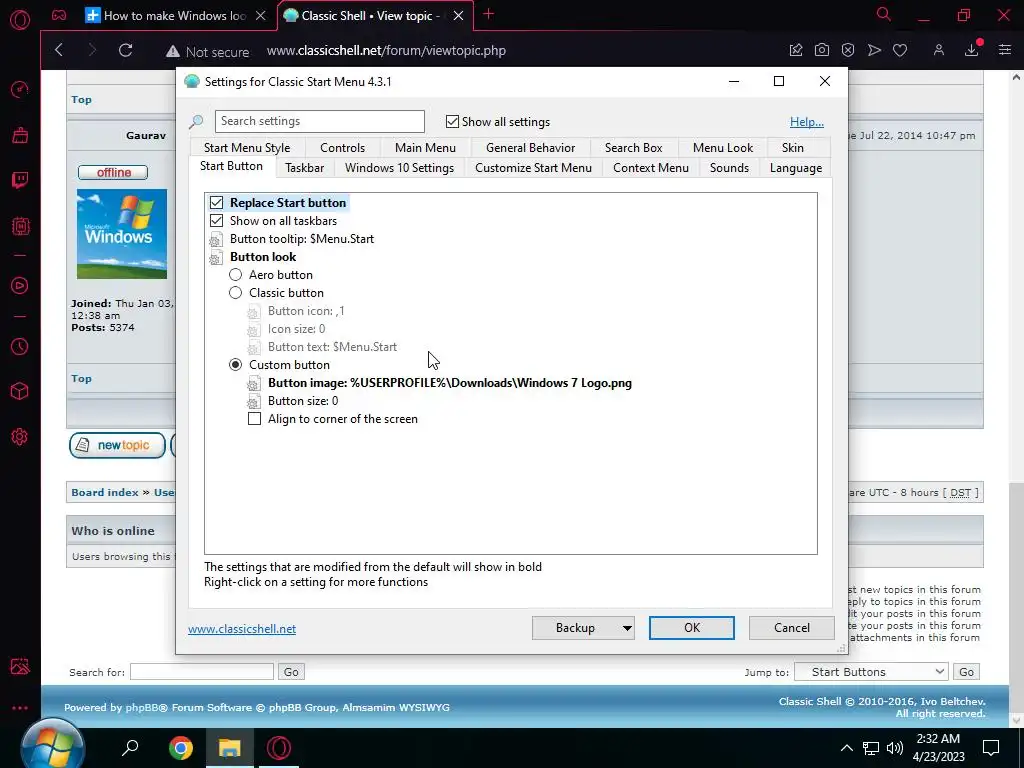Open Customize Start Menu tab
Image resolution: width=1024 pixels, height=768 pixels.
533,168
